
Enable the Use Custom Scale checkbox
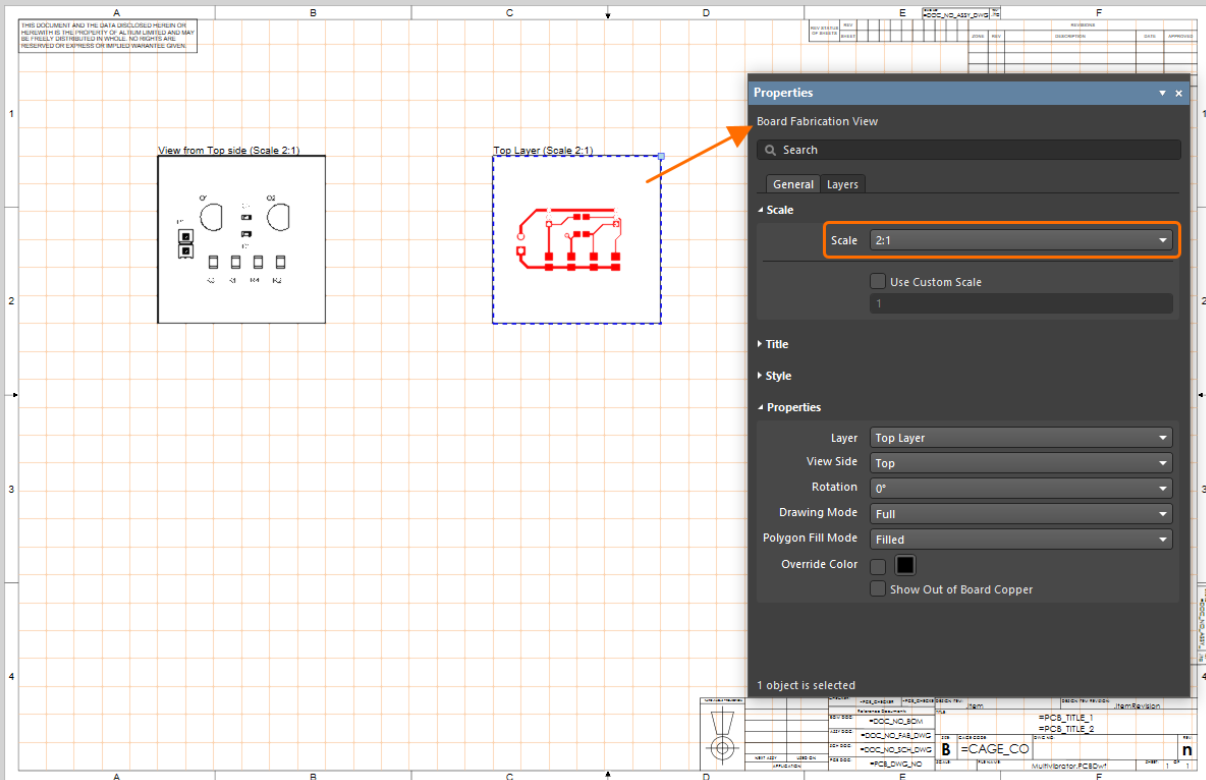878,282
